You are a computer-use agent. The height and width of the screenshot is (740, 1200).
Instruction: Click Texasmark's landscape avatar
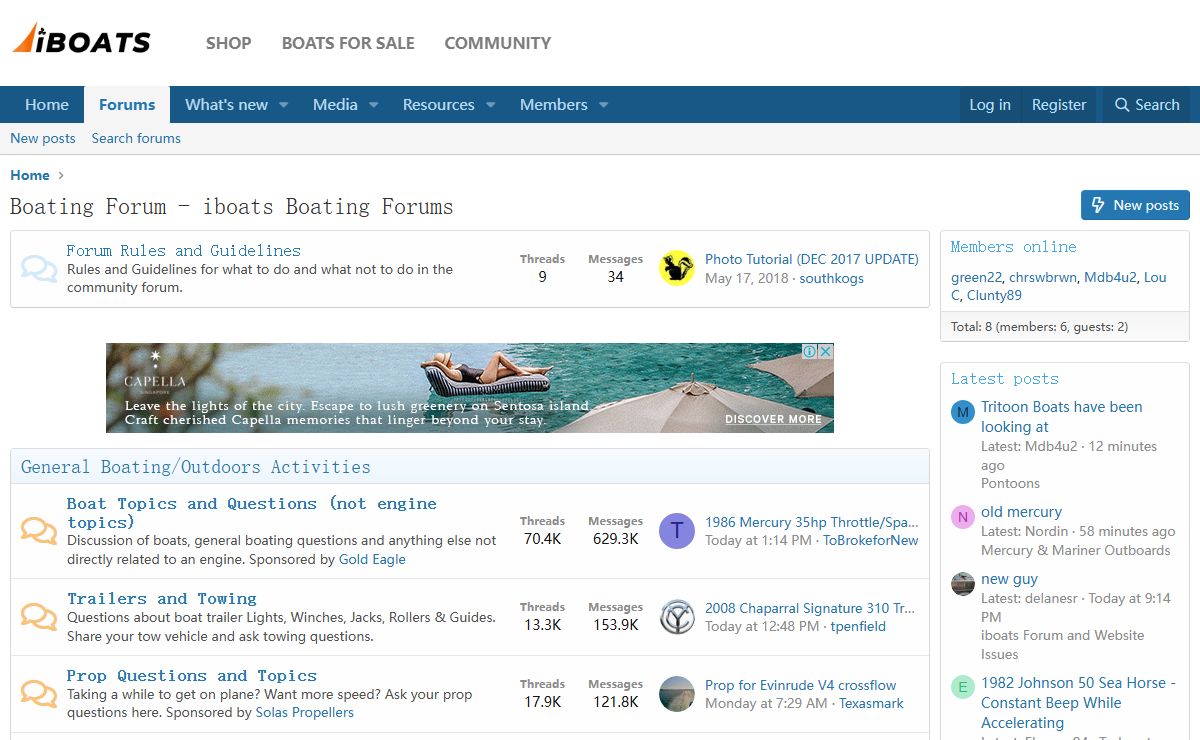pyautogui.click(x=677, y=694)
